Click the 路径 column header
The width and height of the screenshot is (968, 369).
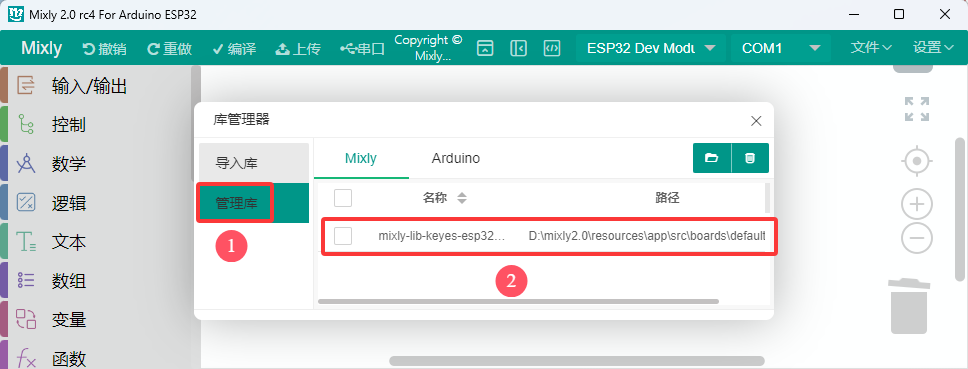[667, 198]
